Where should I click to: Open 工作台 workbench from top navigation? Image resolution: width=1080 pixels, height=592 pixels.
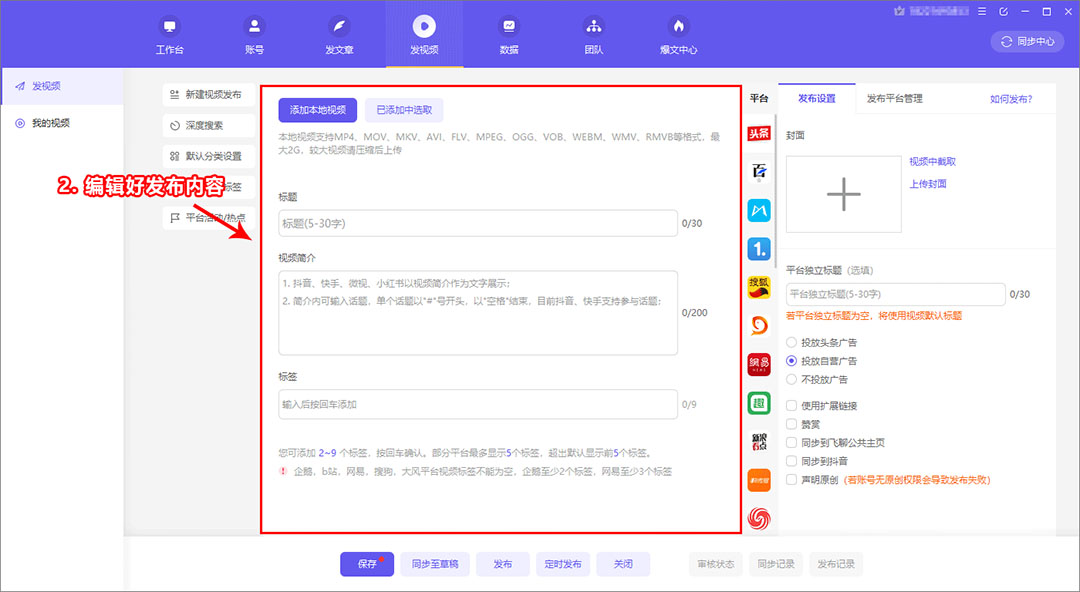pyautogui.click(x=169, y=36)
